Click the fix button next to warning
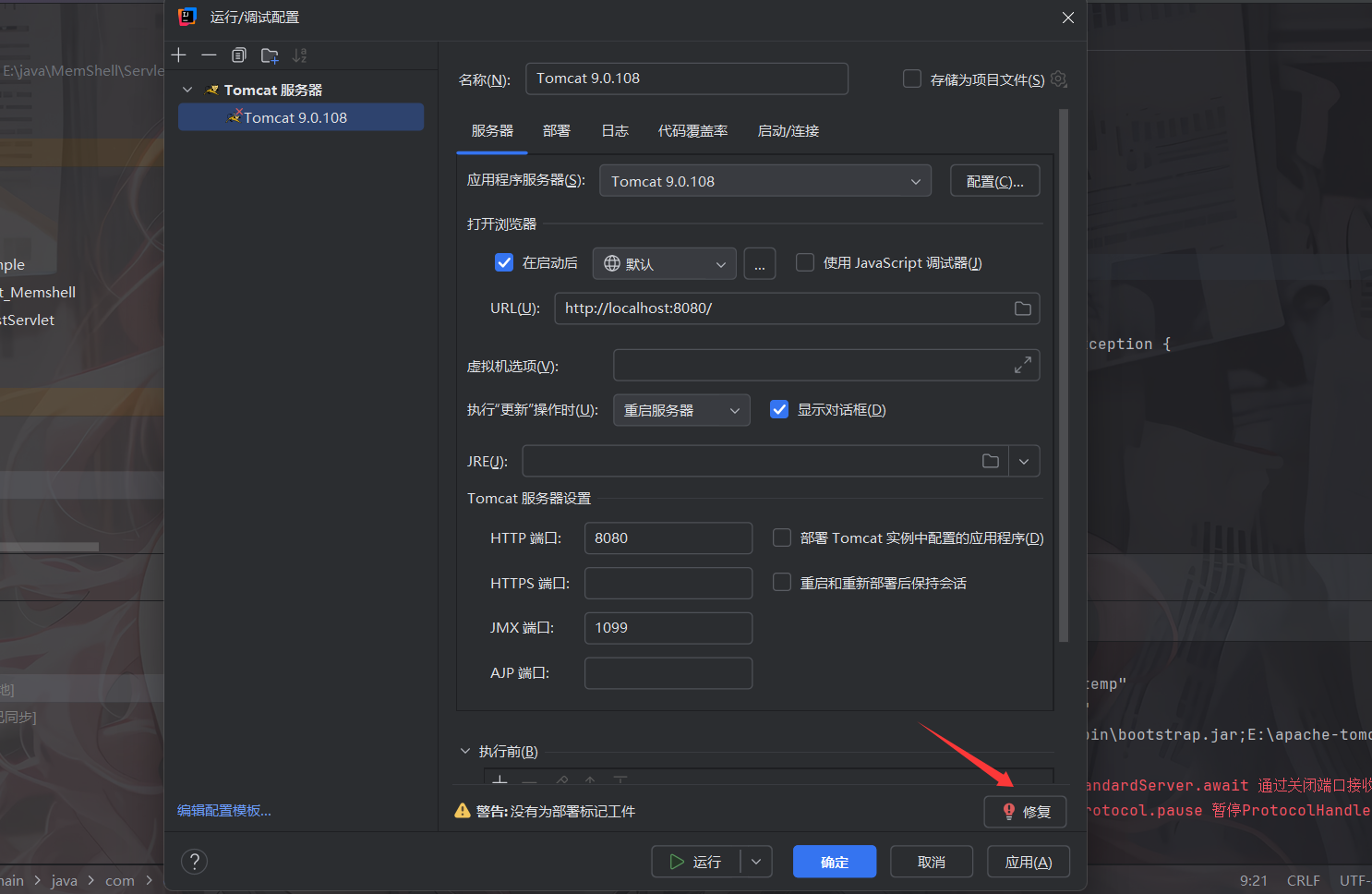This screenshot has height=894, width=1372. point(1025,812)
